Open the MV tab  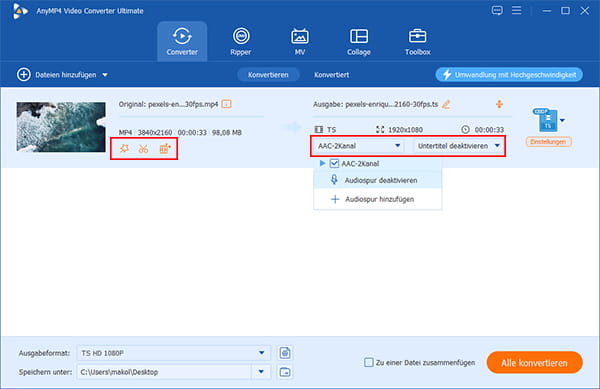pyautogui.click(x=300, y=41)
